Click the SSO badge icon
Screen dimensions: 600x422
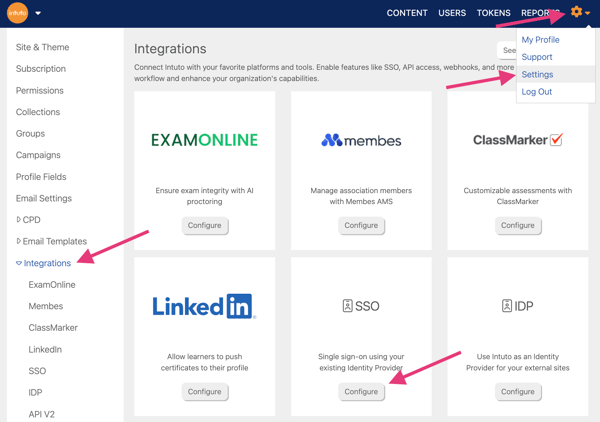click(x=347, y=306)
